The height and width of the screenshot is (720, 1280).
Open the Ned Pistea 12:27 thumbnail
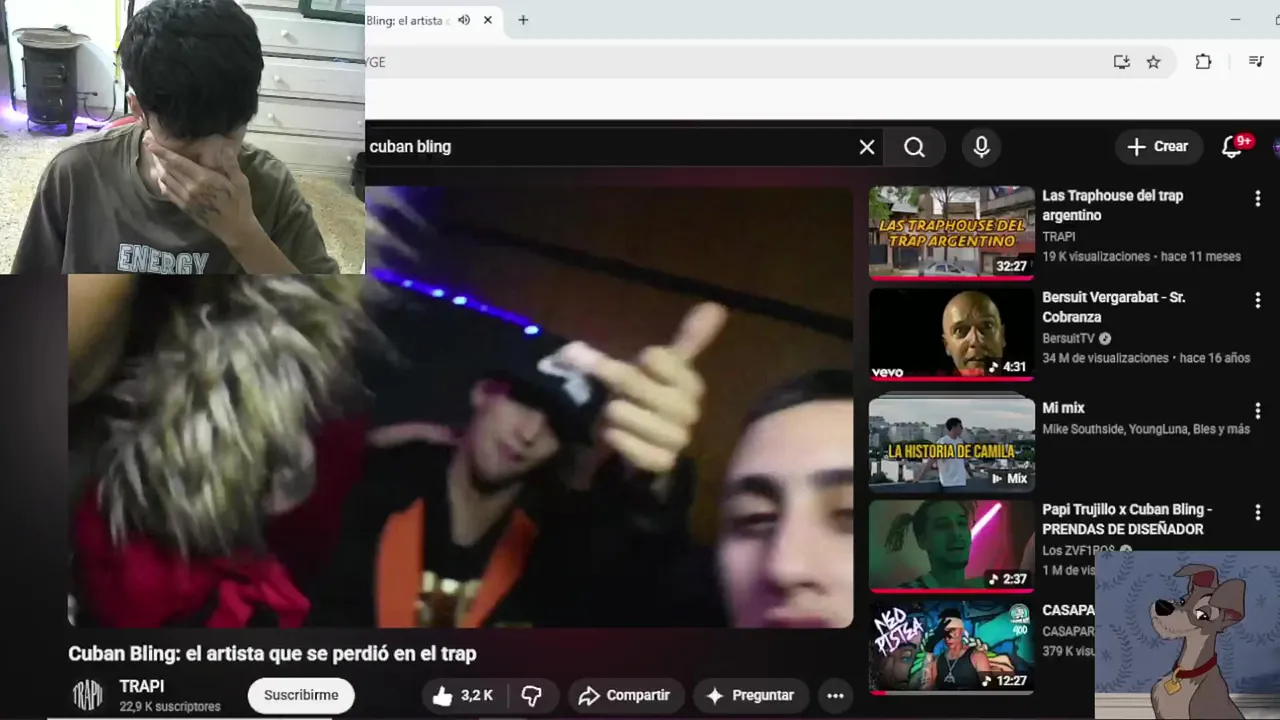coord(951,648)
